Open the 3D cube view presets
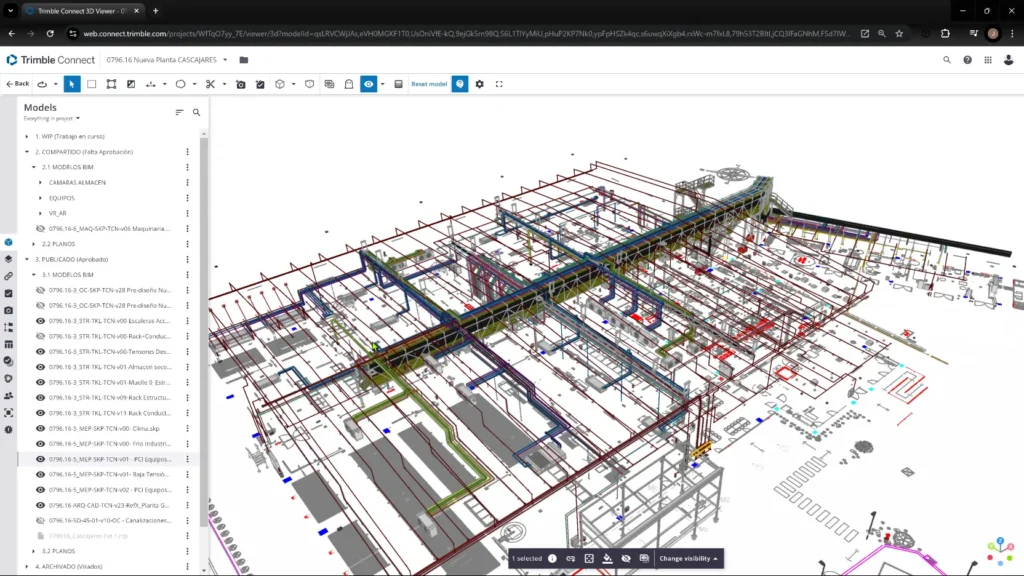The width and height of the screenshot is (1024, 576). click(280, 84)
